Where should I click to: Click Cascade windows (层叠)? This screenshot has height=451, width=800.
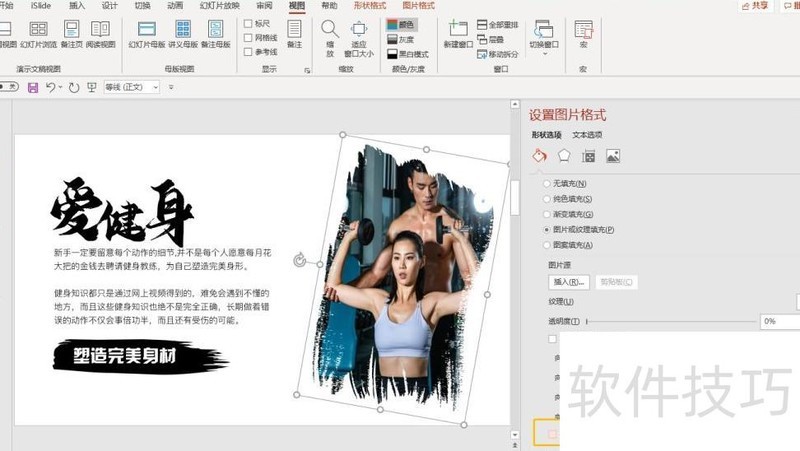click(490, 39)
